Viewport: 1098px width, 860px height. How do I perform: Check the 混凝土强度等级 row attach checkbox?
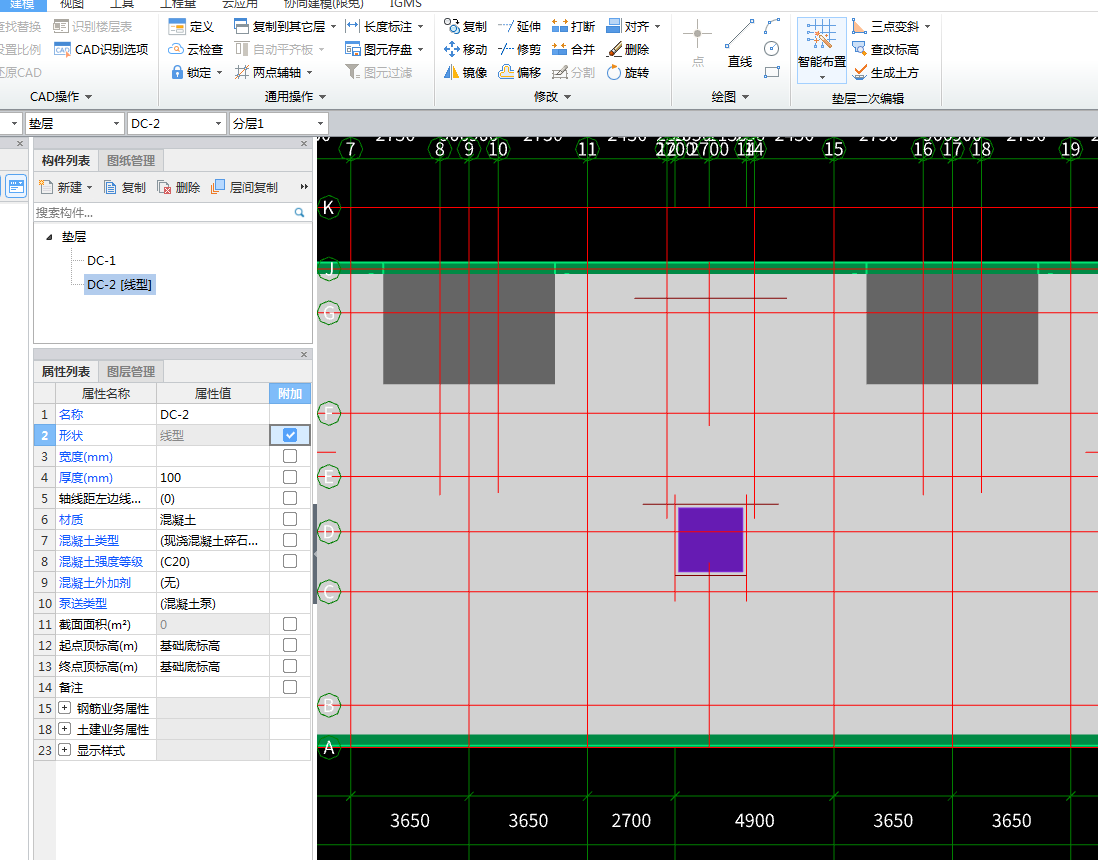tap(290, 561)
